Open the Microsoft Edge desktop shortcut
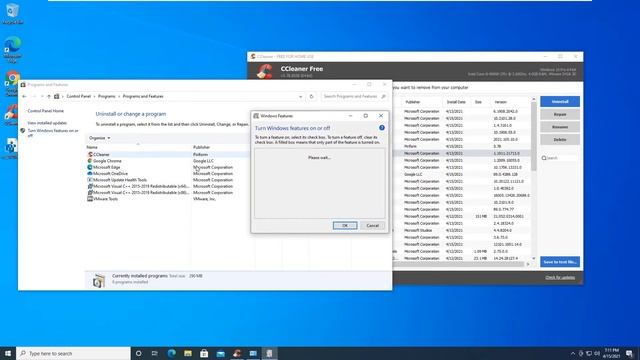640x360 pixels. pyautogui.click(x=12, y=49)
